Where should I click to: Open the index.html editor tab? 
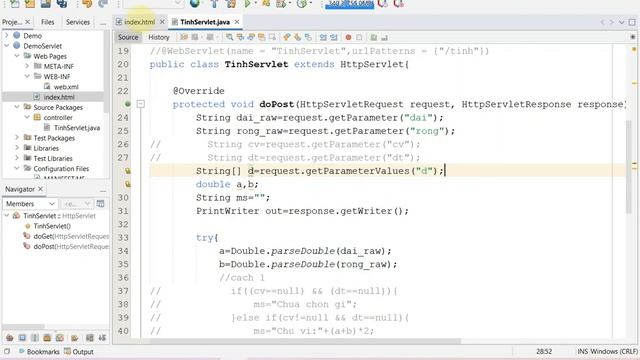(139, 22)
